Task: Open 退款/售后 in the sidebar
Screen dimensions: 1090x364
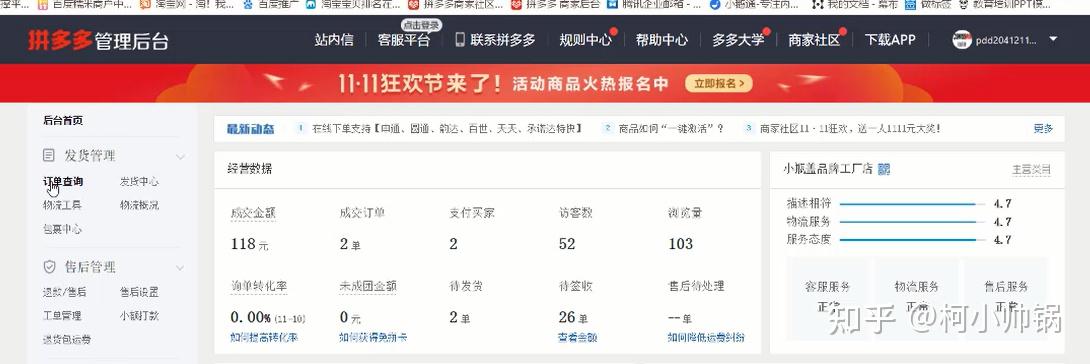Action: [x=65, y=292]
